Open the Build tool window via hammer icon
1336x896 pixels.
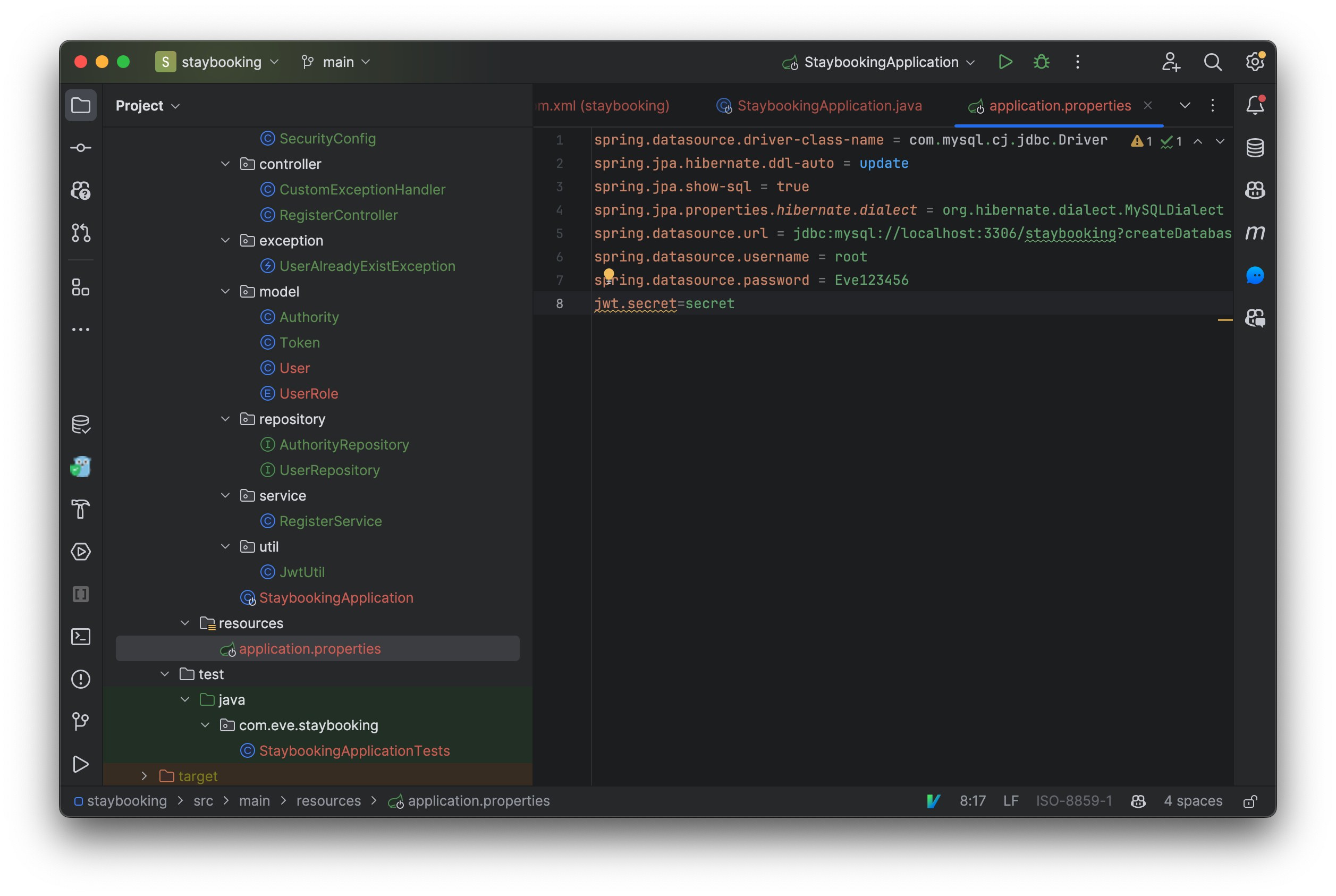pyautogui.click(x=81, y=509)
